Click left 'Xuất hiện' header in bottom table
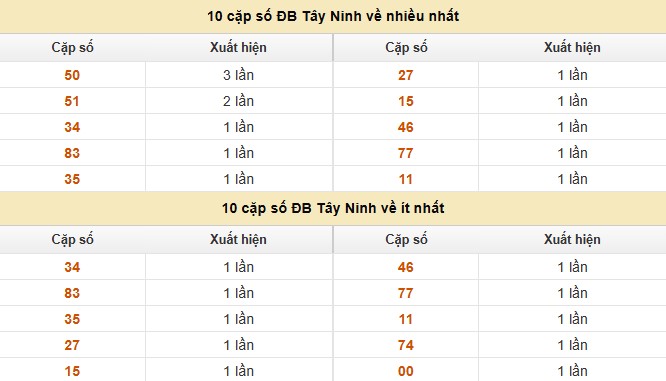 (238, 240)
